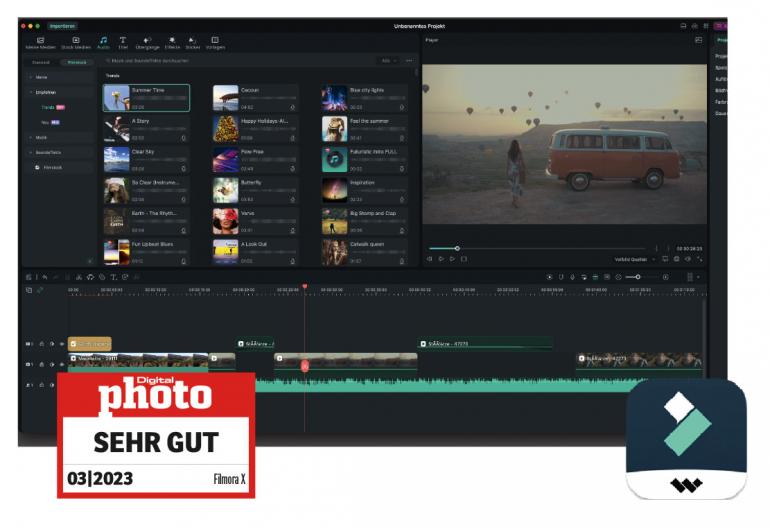Switch to the Filmstock audio library

77,62
